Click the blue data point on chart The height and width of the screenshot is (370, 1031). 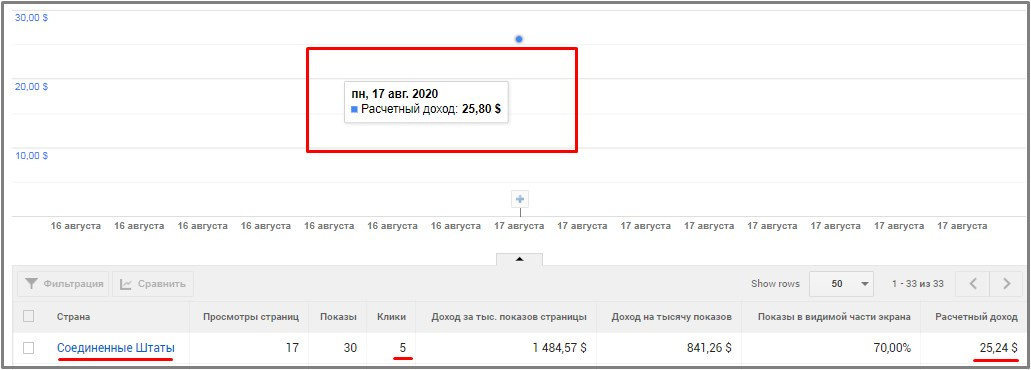tap(519, 39)
